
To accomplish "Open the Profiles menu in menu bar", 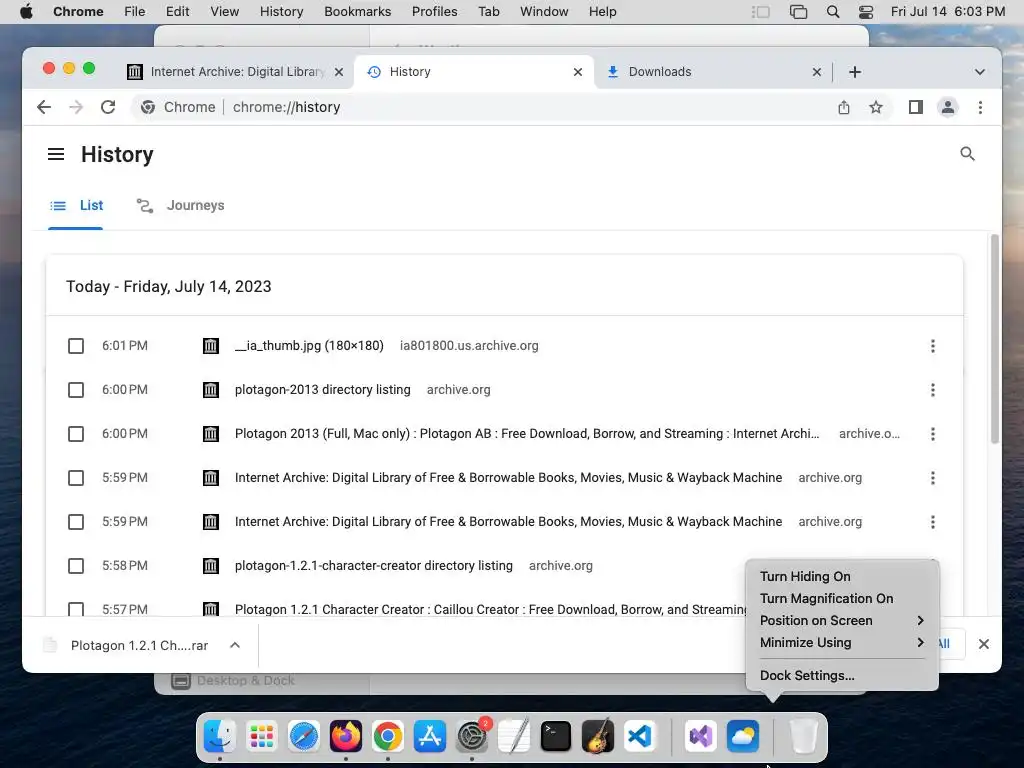I will tap(434, 12).
